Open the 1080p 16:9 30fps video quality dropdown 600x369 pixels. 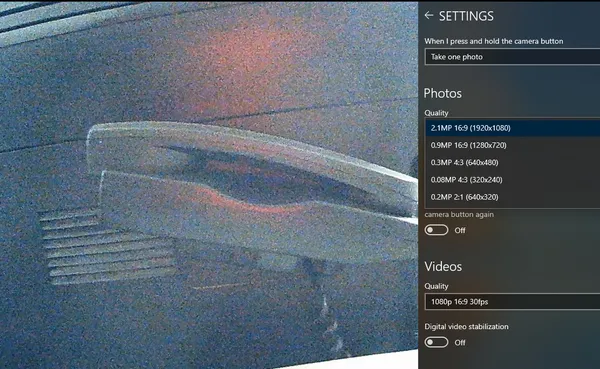(x=512, y=302)
